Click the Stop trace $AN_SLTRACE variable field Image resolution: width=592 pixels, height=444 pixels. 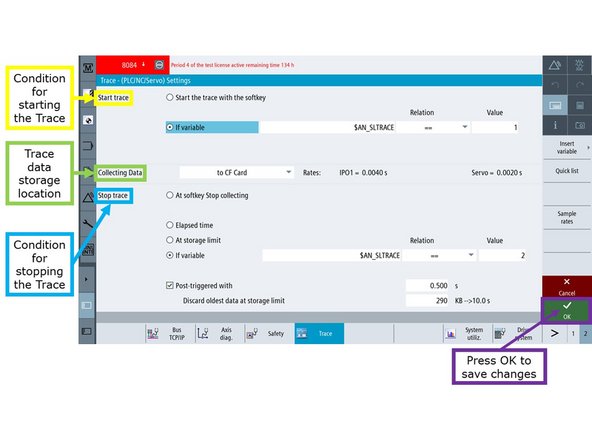pyautogui.click(x=332, y=255)
